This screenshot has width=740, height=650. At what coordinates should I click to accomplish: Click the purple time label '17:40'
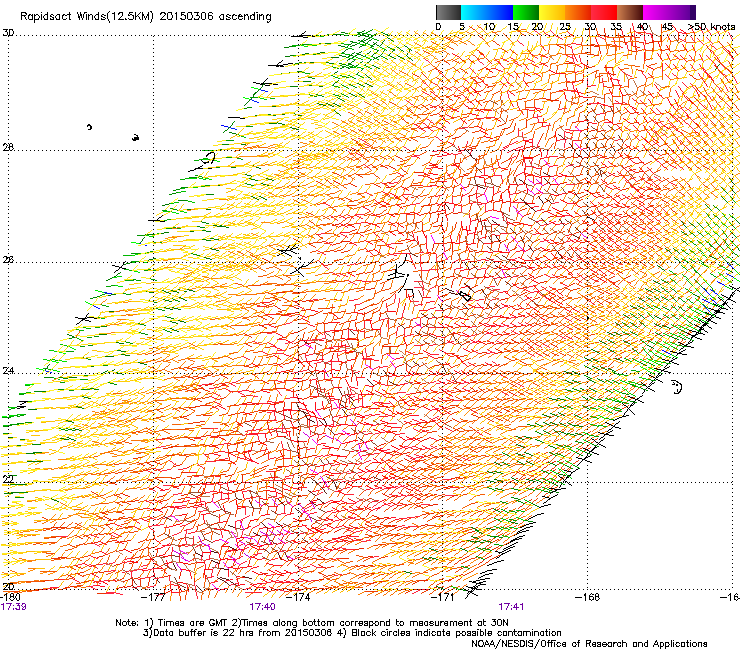click(262, 607)
